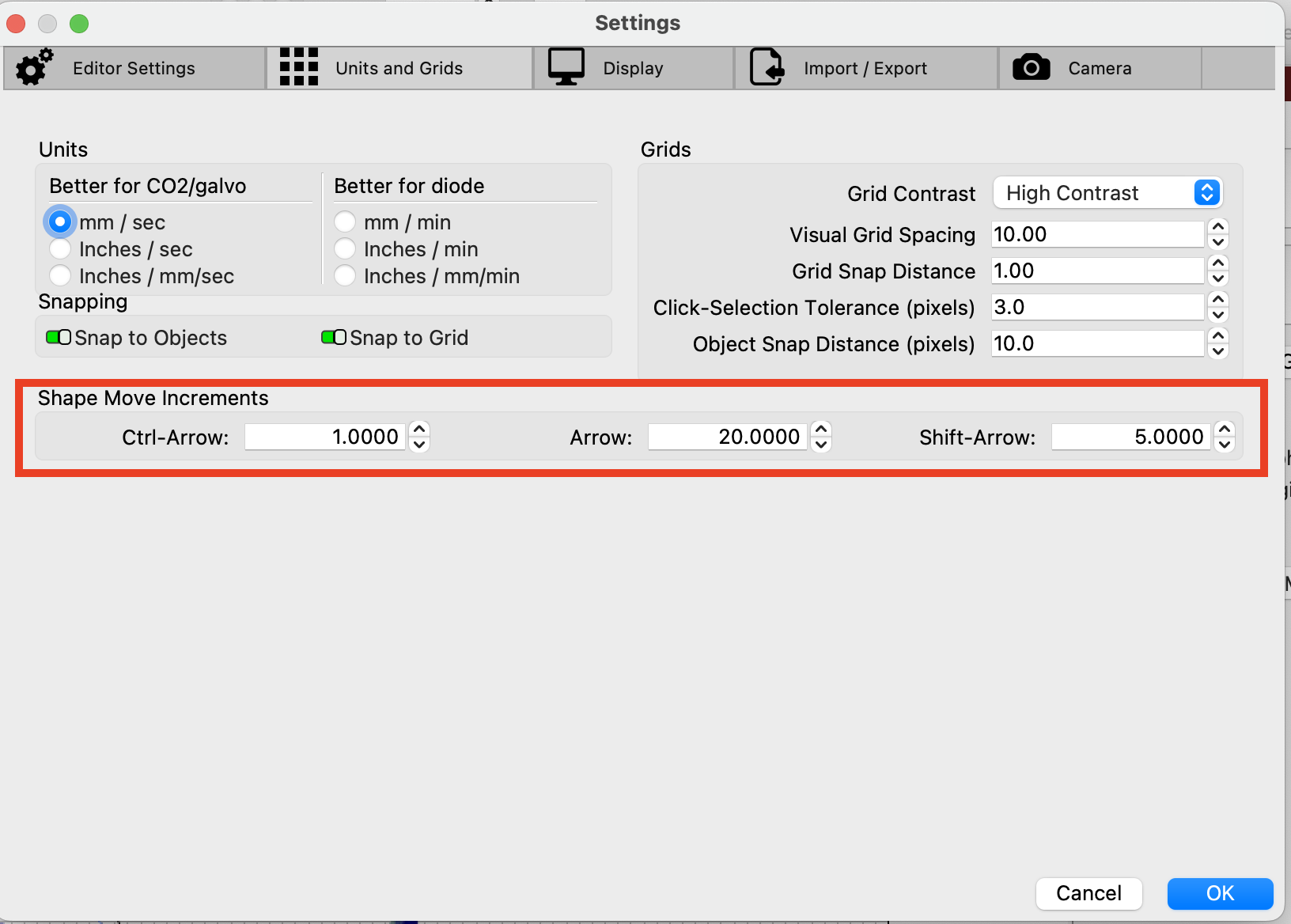Decrease Grid Snap Distance value
The height and width of the screenshot is (924, 1291).
click(x=1218, y=279)
